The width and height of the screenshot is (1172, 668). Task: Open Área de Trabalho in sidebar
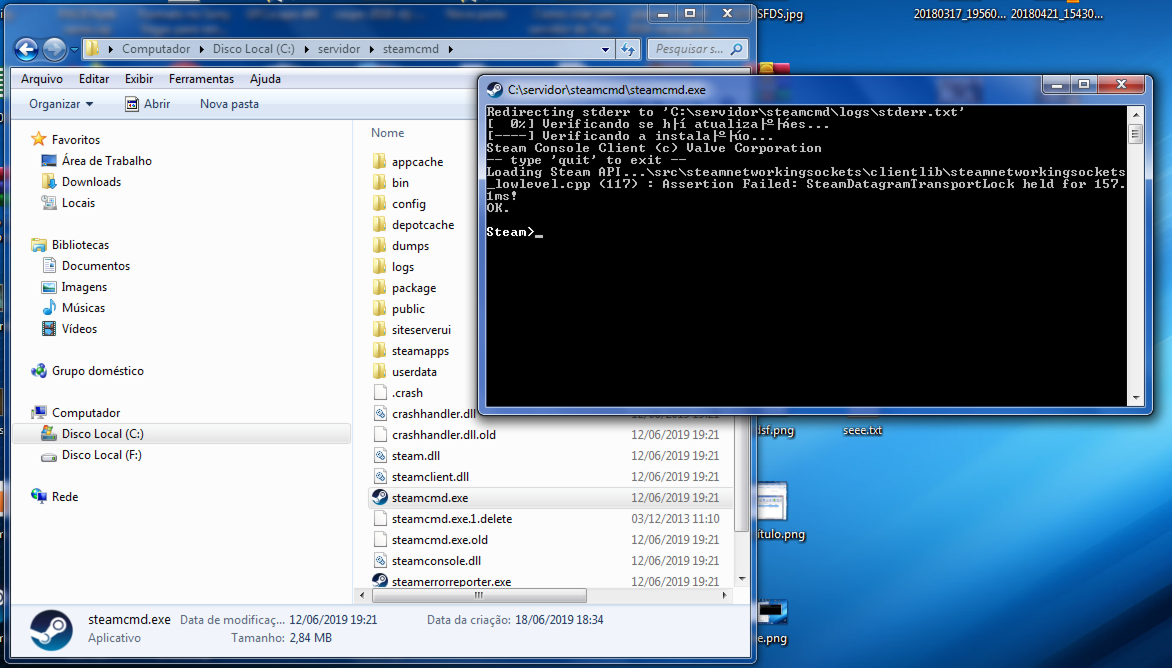[106, 161]
